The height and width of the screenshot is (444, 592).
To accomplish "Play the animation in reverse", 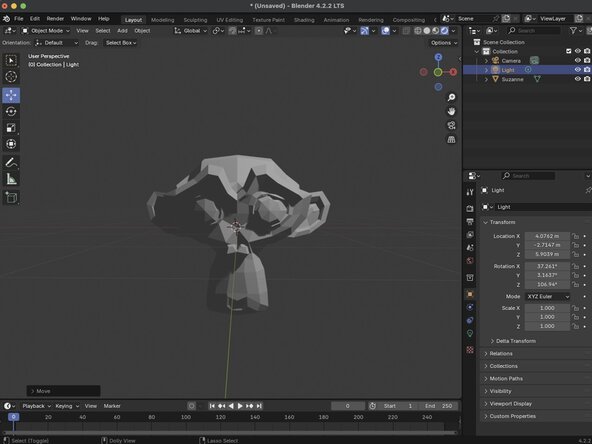I will coord(231,406).
